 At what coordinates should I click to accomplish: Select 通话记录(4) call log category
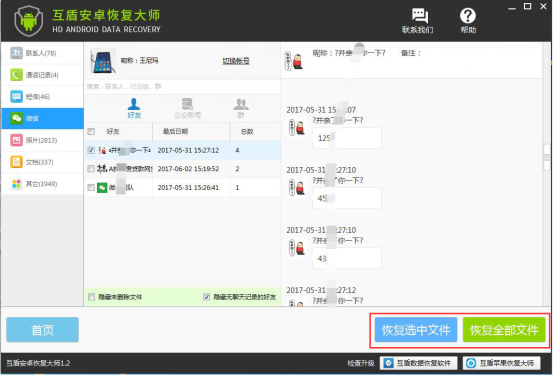(x=42, y=75)
